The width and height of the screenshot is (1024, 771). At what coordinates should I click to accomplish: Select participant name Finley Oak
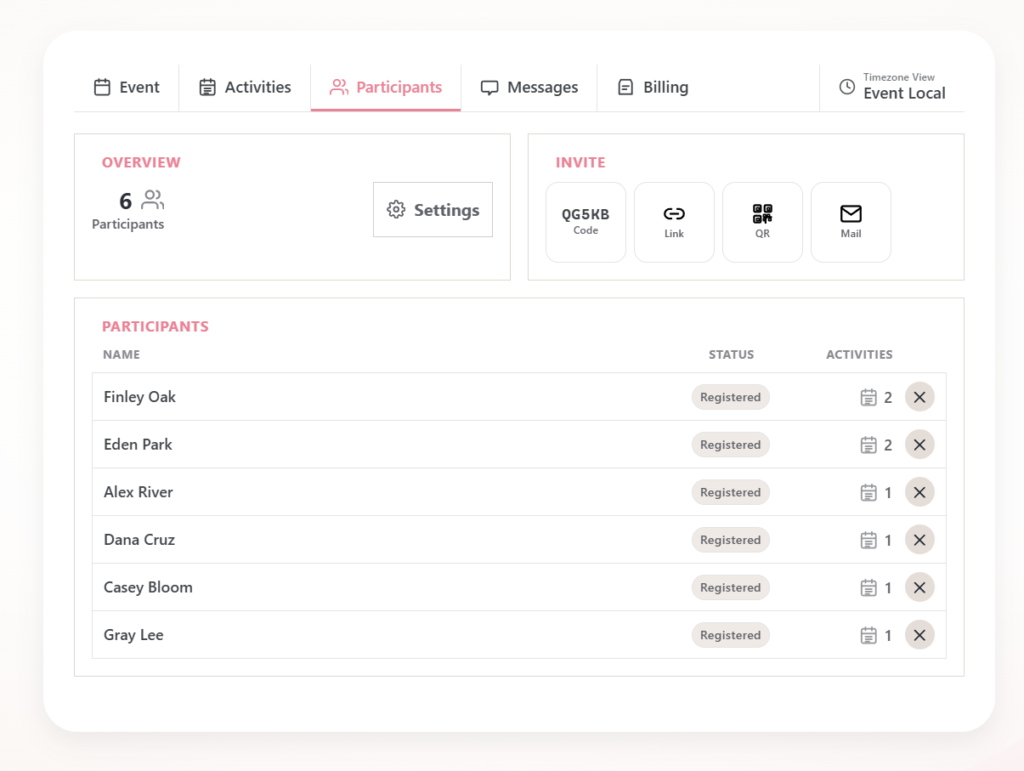click(140, 397)
